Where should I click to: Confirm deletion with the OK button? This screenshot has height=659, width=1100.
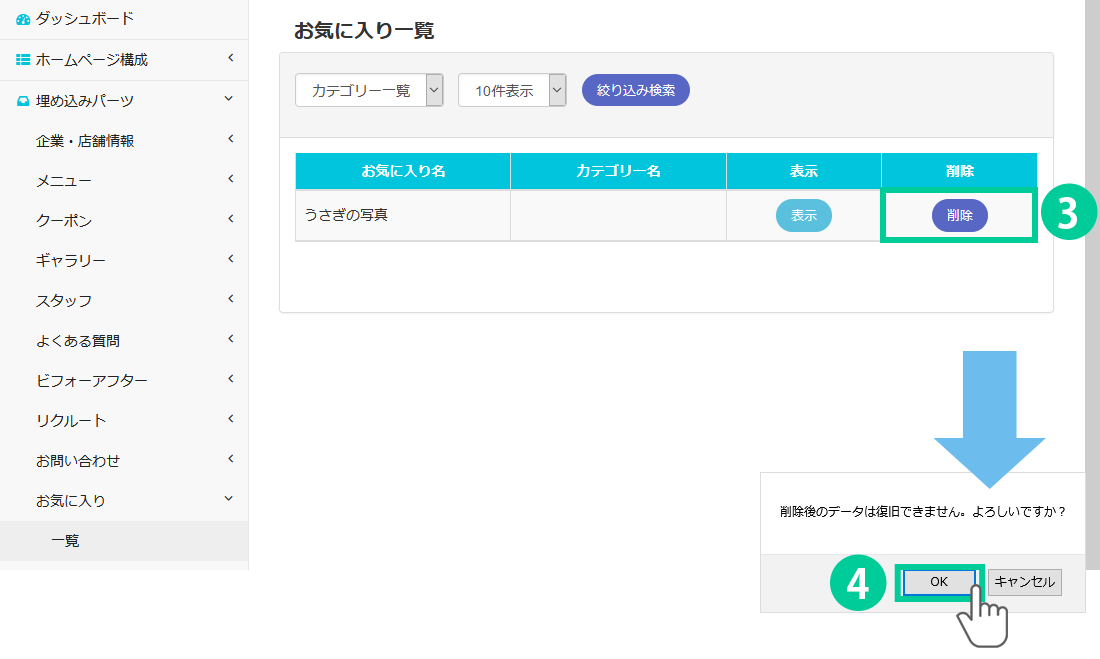point(938,582)
